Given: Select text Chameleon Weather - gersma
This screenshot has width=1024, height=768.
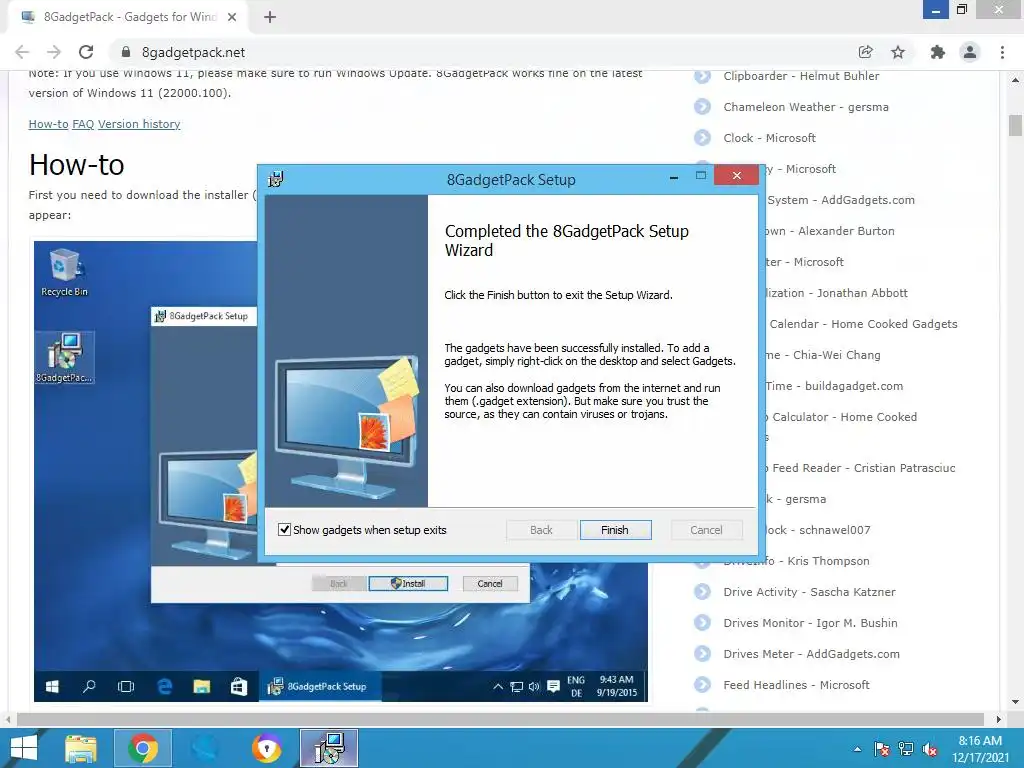Looking at the screenshot, I should 806,106.
